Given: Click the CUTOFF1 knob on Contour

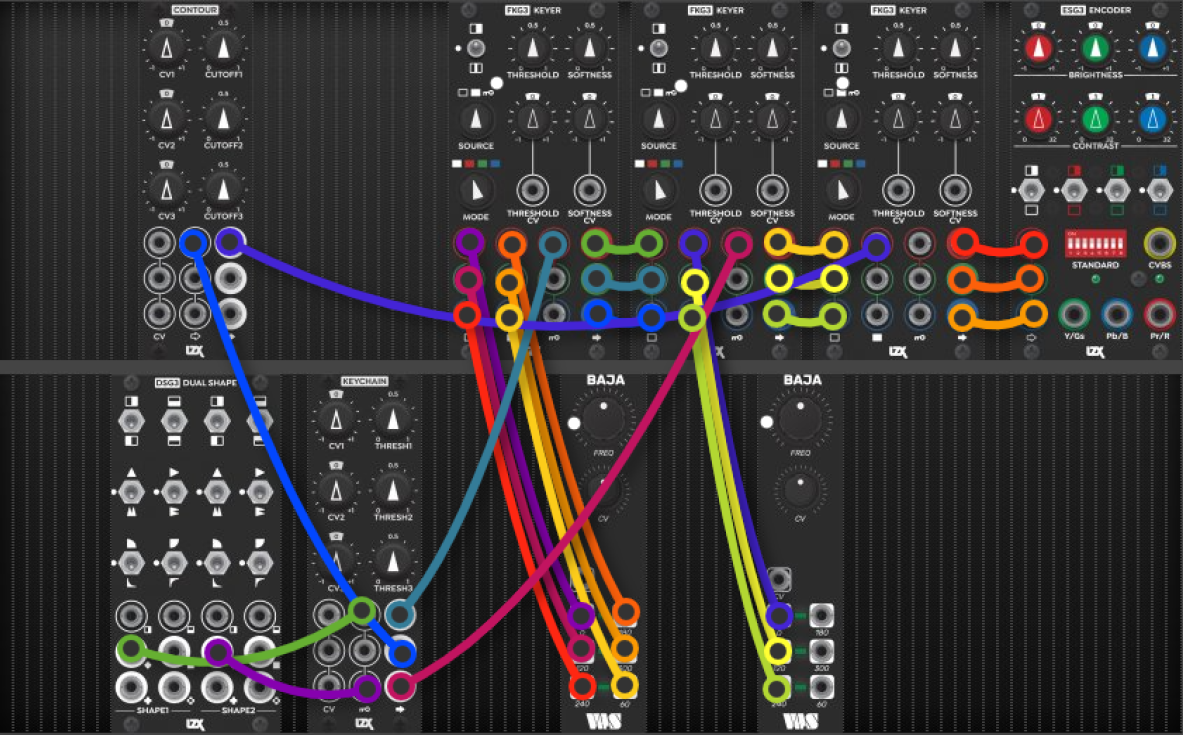Looking at the screenshot, I should click(x=223, y=48).
